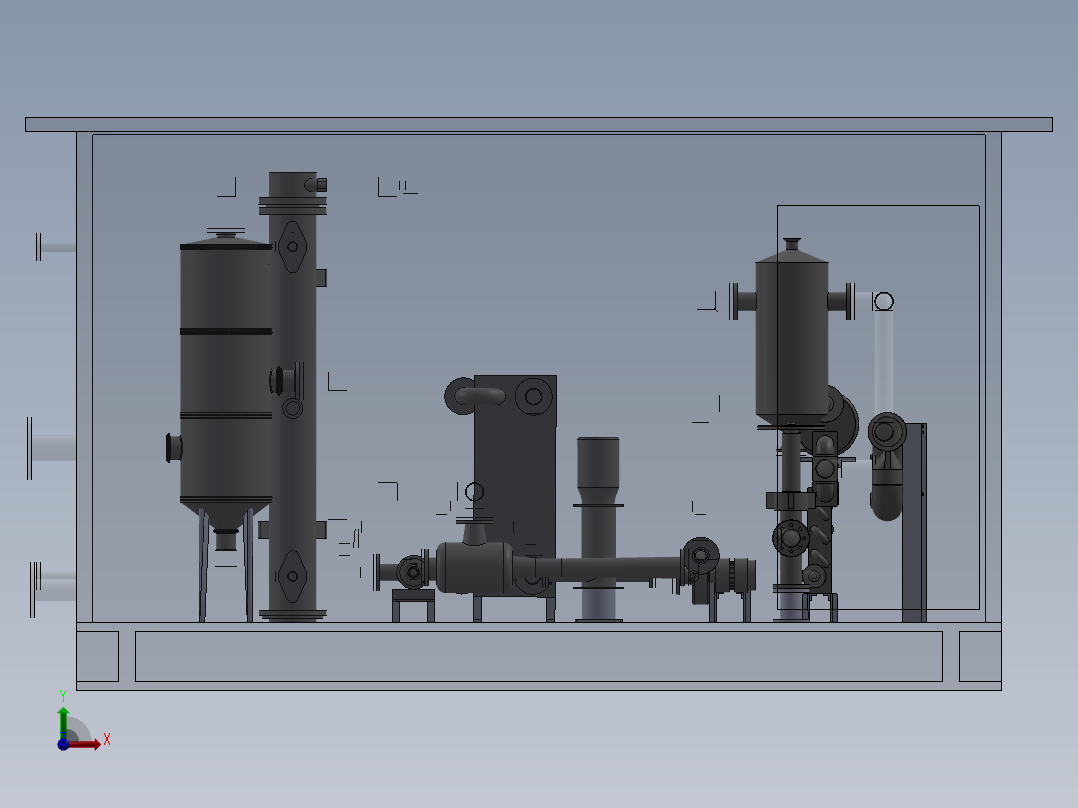Viewport: 1078px width, 808px height.
Task: Select the side nozzle on the conical tank
Action: click(x=174, y=448)
